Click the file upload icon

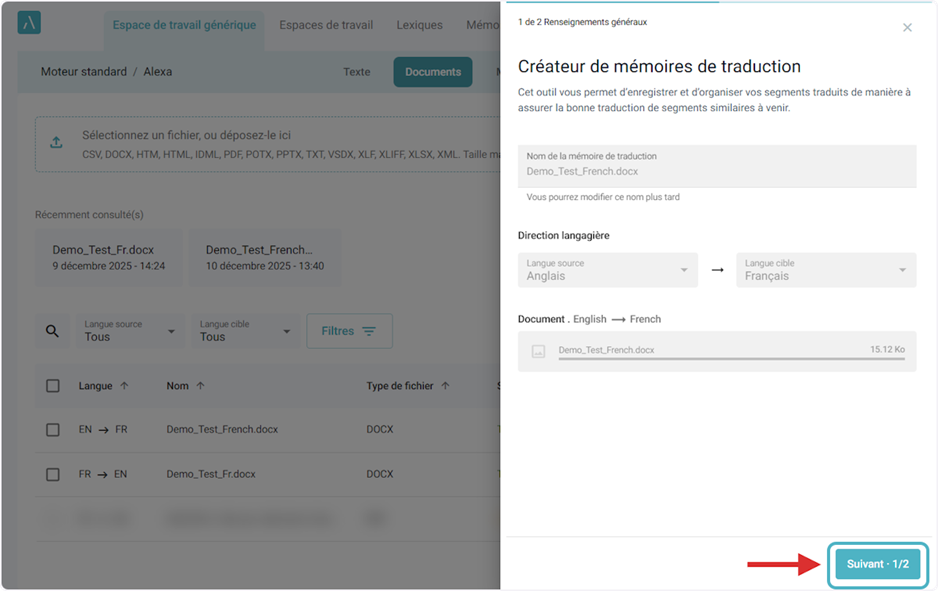tap(56, 142)
